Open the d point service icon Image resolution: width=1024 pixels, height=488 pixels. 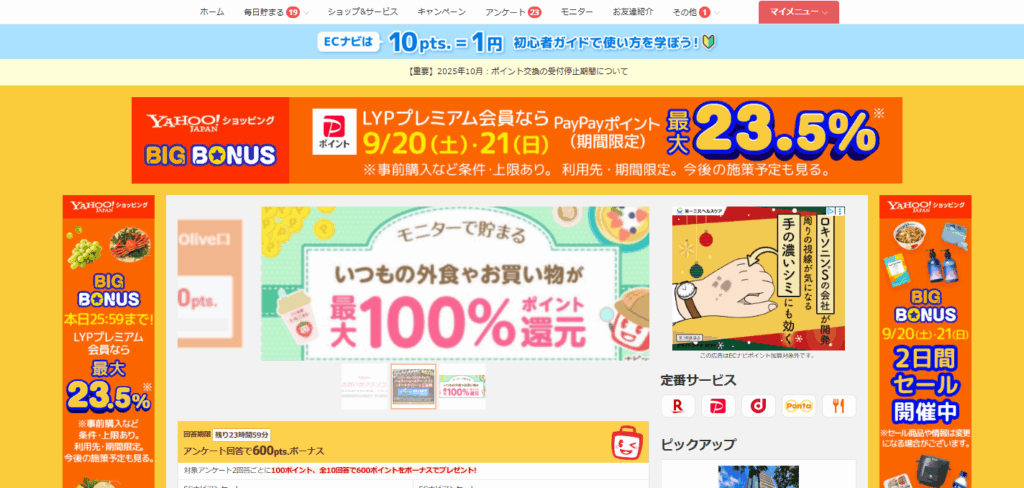click(x=758, y=406)
